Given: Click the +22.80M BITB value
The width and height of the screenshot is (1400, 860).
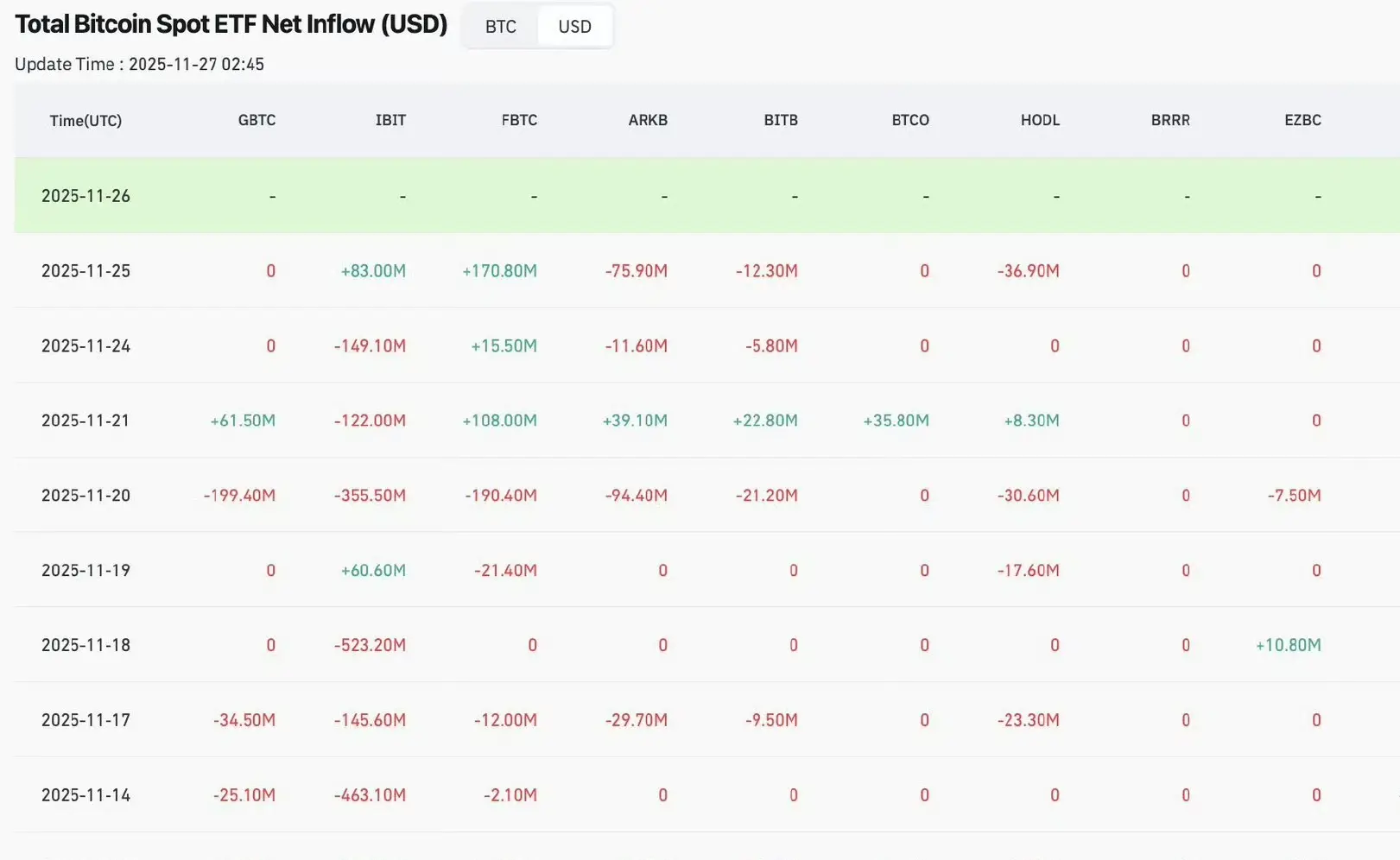Looking at the screenshot, I should point(765,421).
